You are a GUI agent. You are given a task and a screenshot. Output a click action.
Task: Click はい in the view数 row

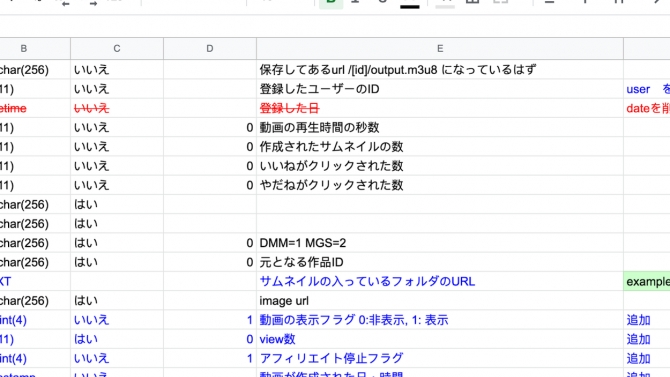click(117, 339)
